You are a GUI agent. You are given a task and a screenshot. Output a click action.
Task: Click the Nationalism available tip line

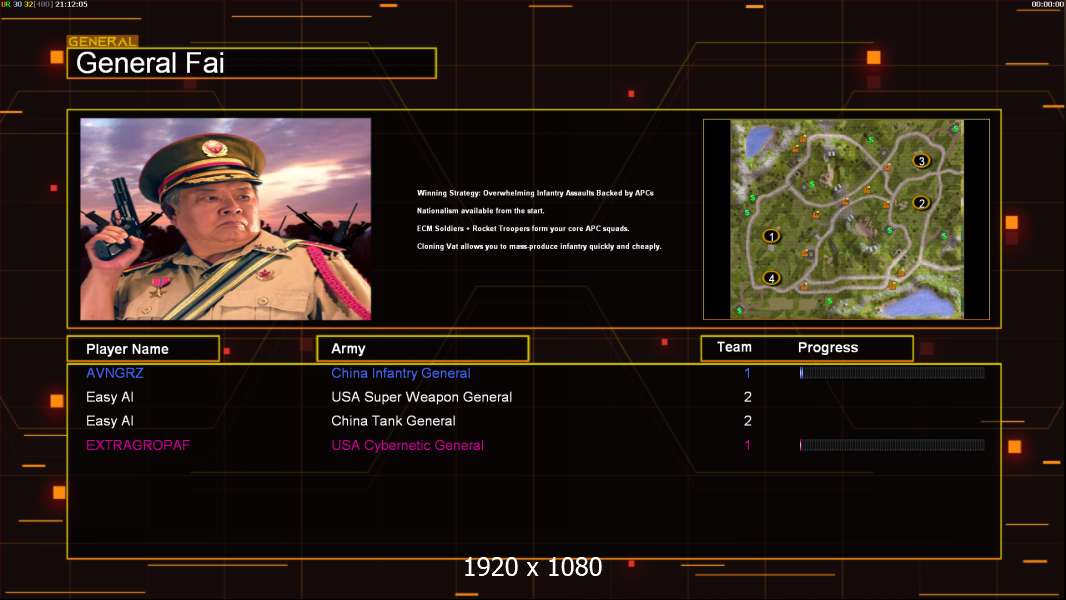pyautogui.click(x=481, y=211)
